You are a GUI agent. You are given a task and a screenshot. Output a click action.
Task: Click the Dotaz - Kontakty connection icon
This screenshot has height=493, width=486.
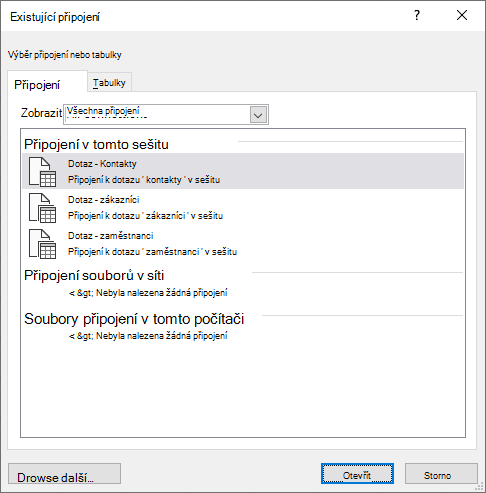(x=42, y=172)
